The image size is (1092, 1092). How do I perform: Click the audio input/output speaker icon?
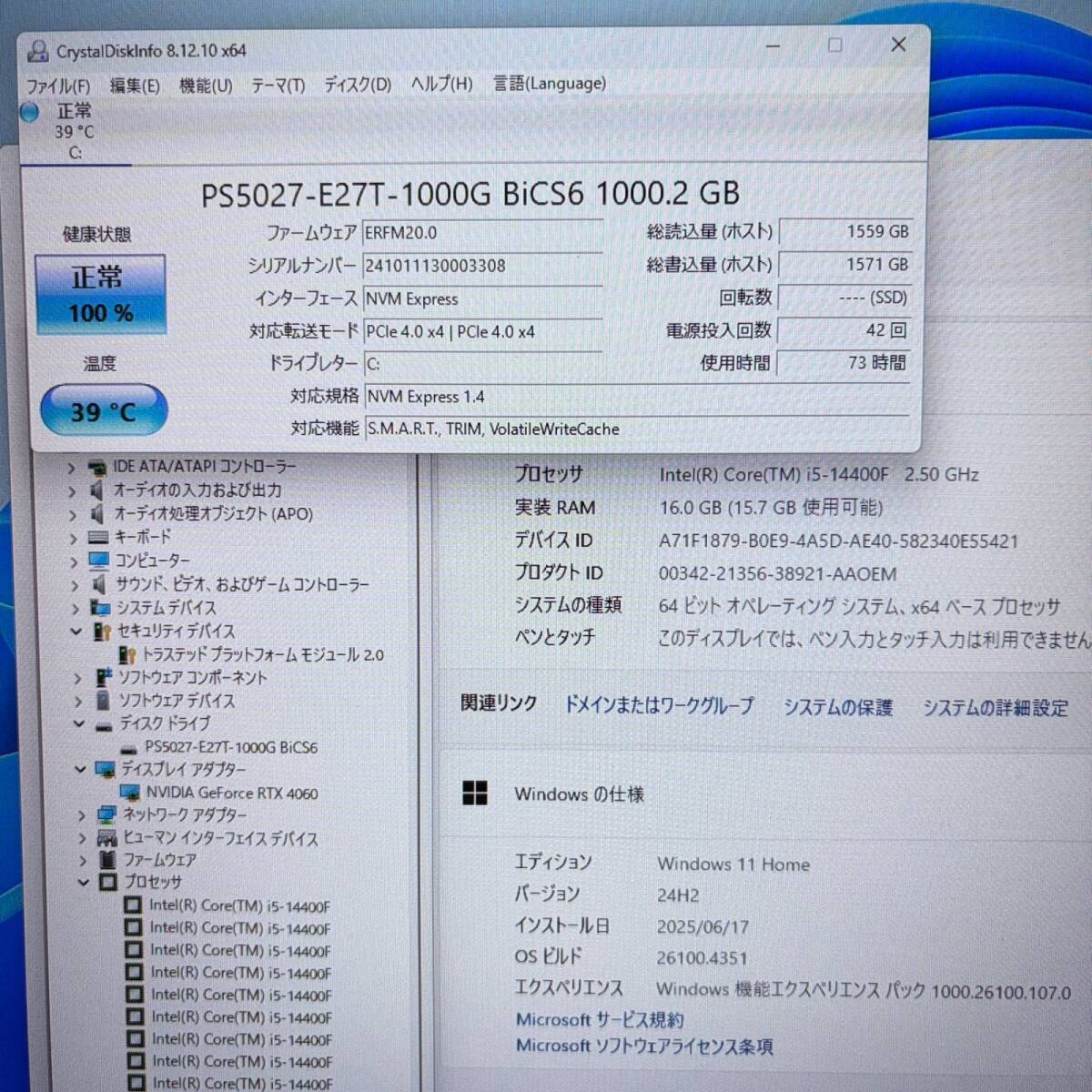[96, 490]
